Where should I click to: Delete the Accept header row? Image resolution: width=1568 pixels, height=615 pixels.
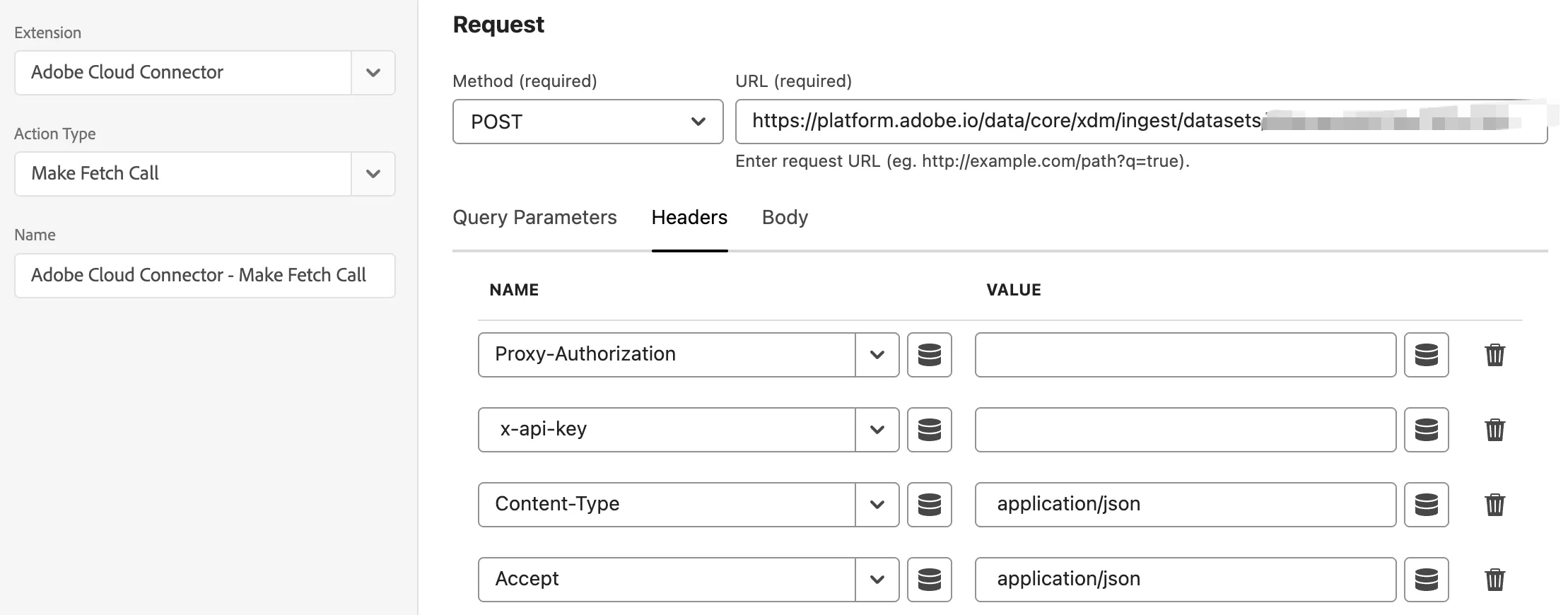[x=1494, y=580]
